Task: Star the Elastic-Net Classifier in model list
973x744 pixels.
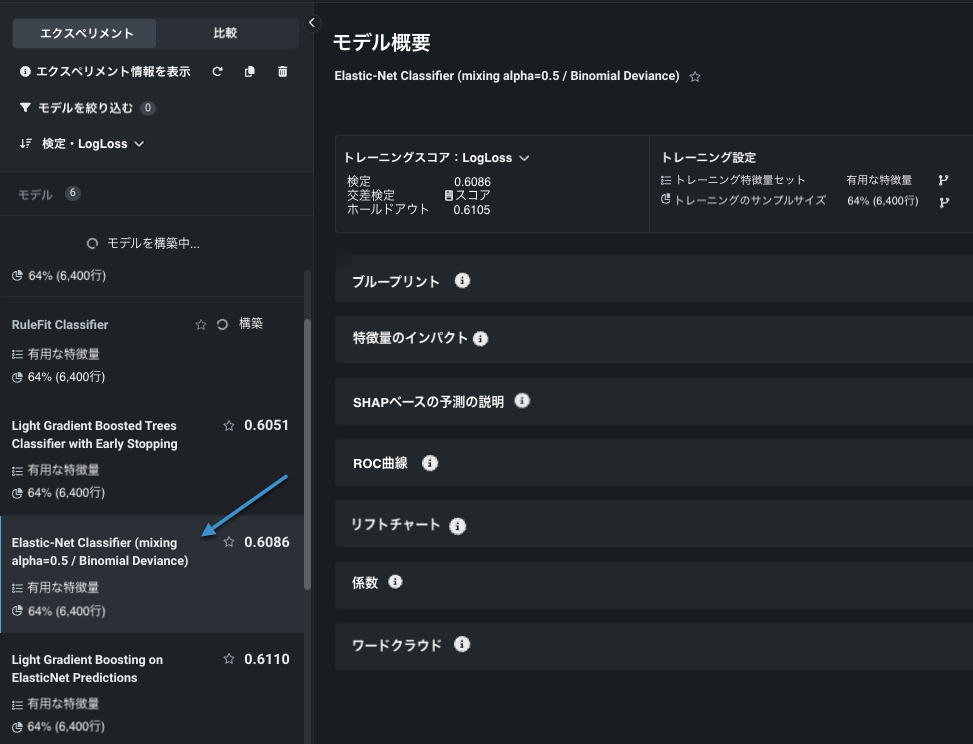Action: 229,542
